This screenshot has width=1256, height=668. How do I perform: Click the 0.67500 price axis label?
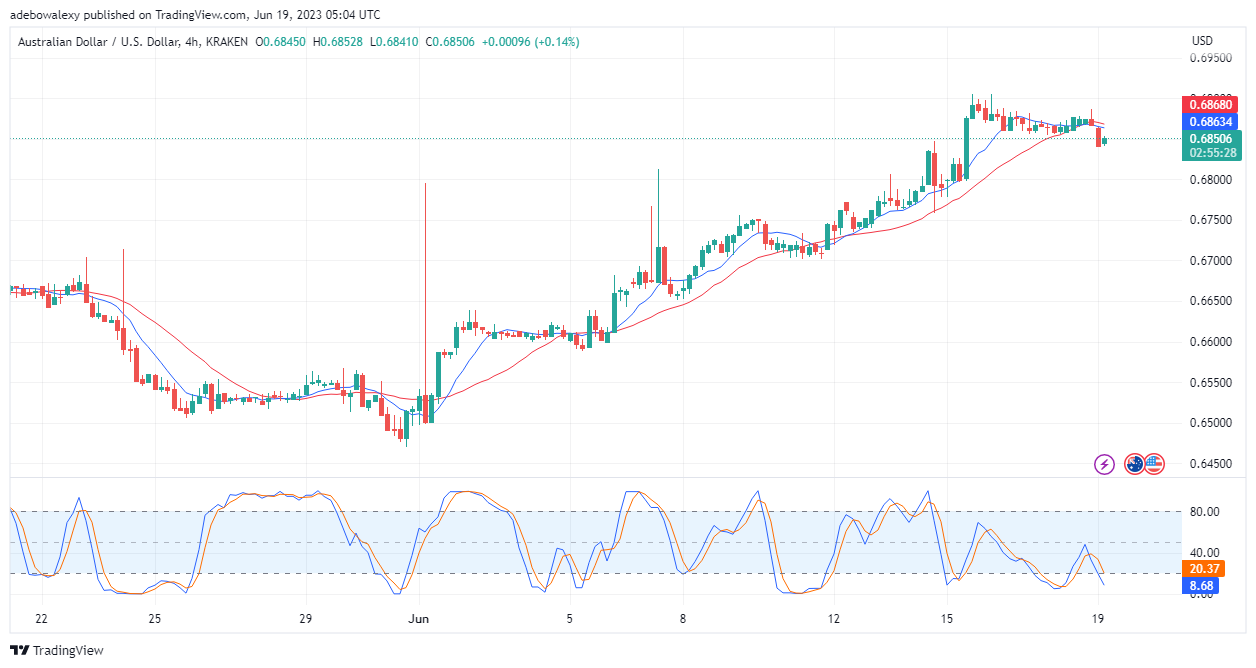pyautogui.click(x=1210, y=220)
